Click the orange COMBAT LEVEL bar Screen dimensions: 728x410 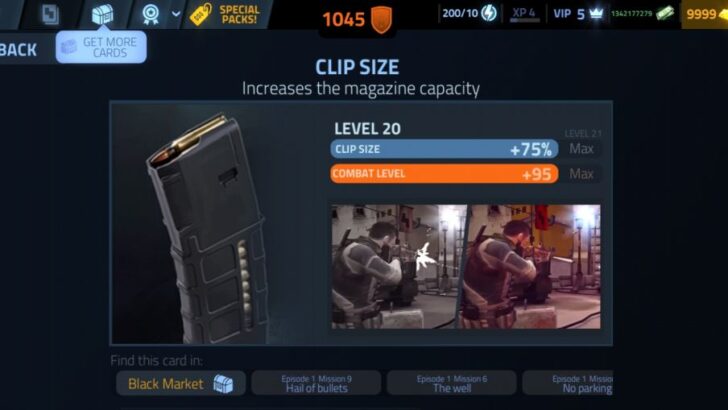point(444,174)
